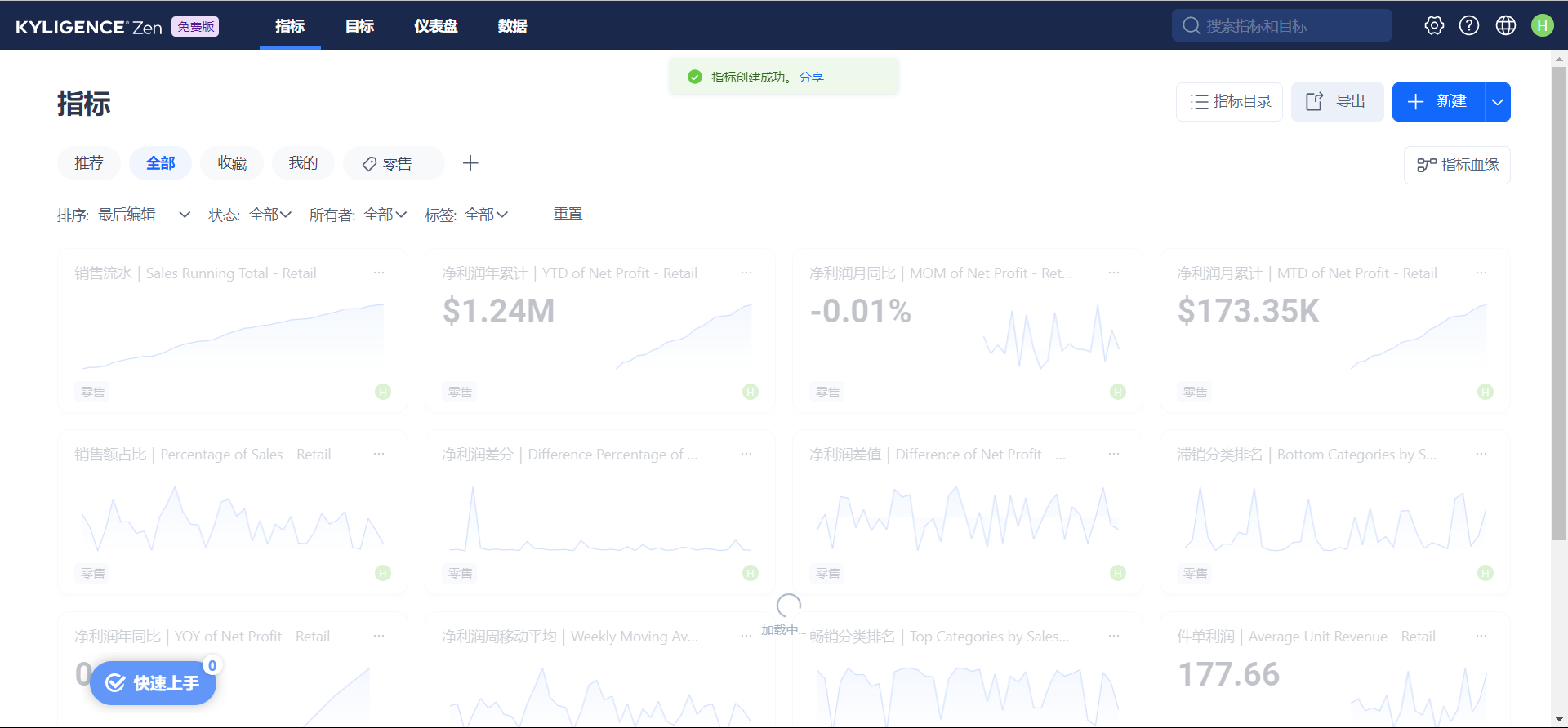Viewport: 1568px width, 728px height.
Task: Open more menu on YTD of Net Profit card
Action: [746, 273]
